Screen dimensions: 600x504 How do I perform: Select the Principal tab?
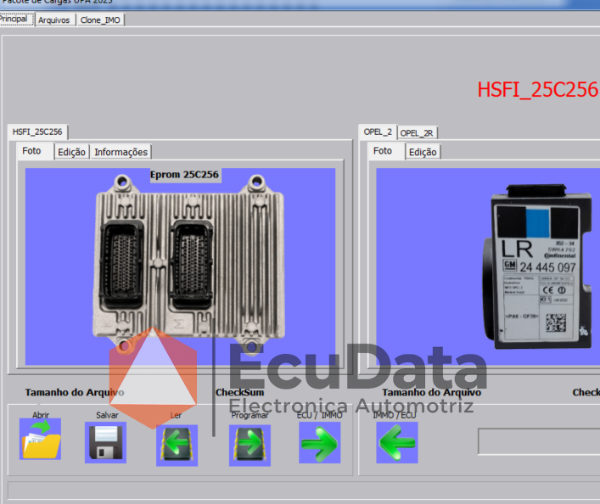pos(14,19)
